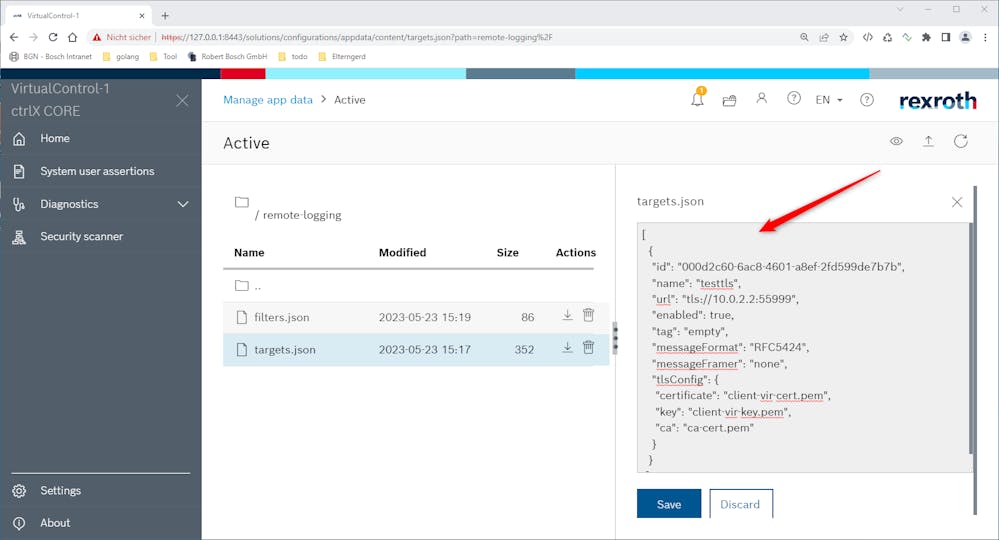Click the panel splitter handle dots
The image size is (999, 540).
[x=615, y=338]
